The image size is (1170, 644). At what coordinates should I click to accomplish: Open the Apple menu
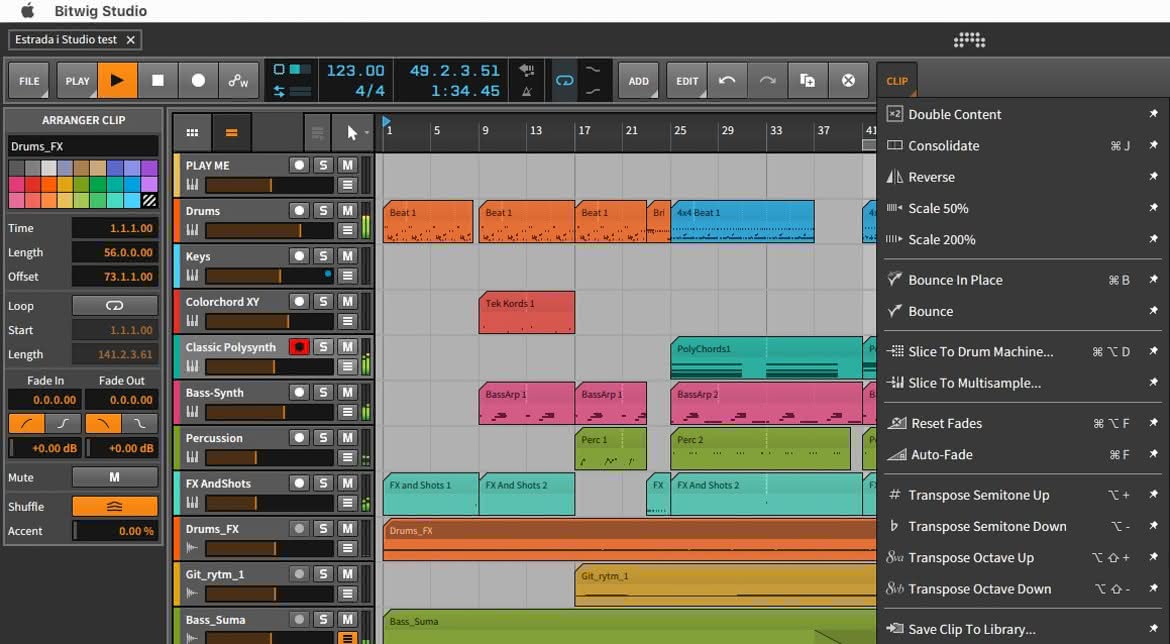tap(28, 10)
